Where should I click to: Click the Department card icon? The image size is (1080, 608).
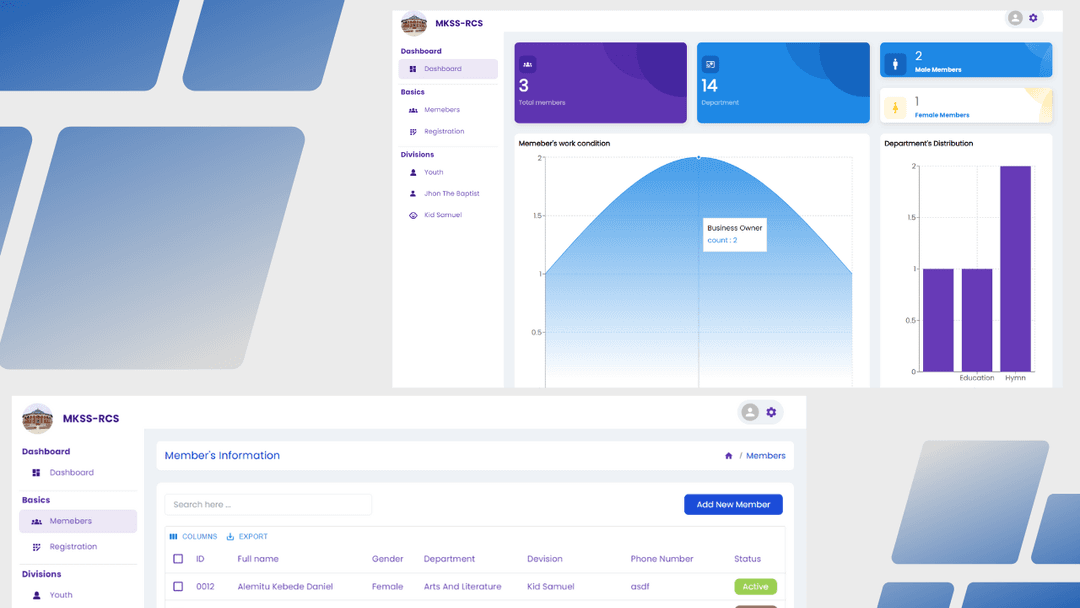click(x=710, y=64)
